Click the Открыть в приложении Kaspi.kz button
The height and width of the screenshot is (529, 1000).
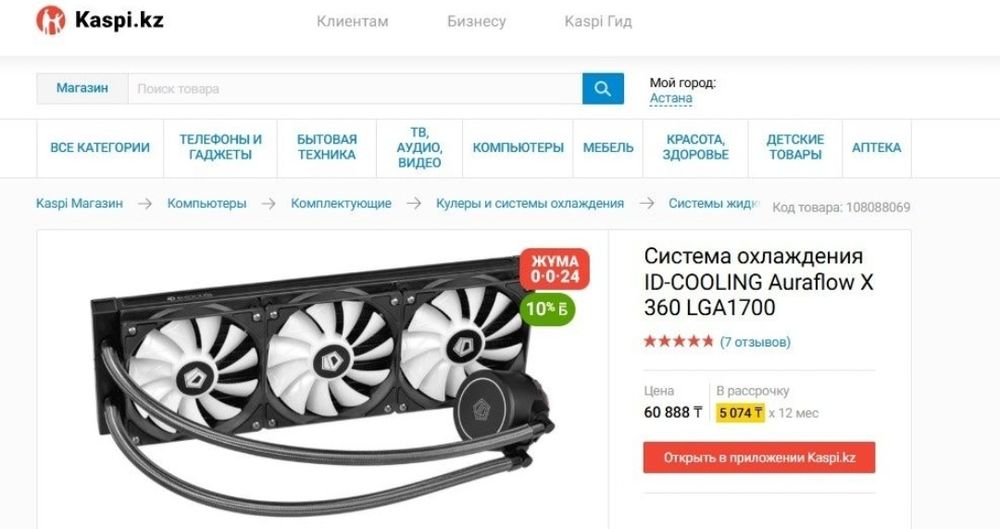coord(759,458)
